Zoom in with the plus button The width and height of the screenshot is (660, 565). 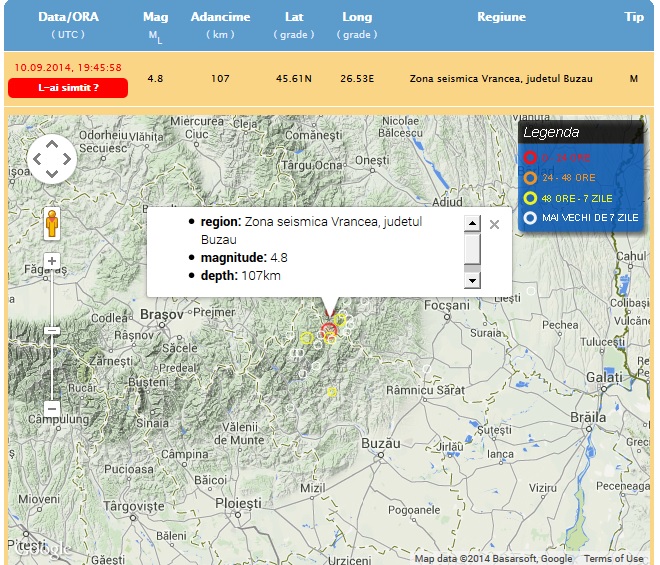pyautogui.click(x=52, y=262)
